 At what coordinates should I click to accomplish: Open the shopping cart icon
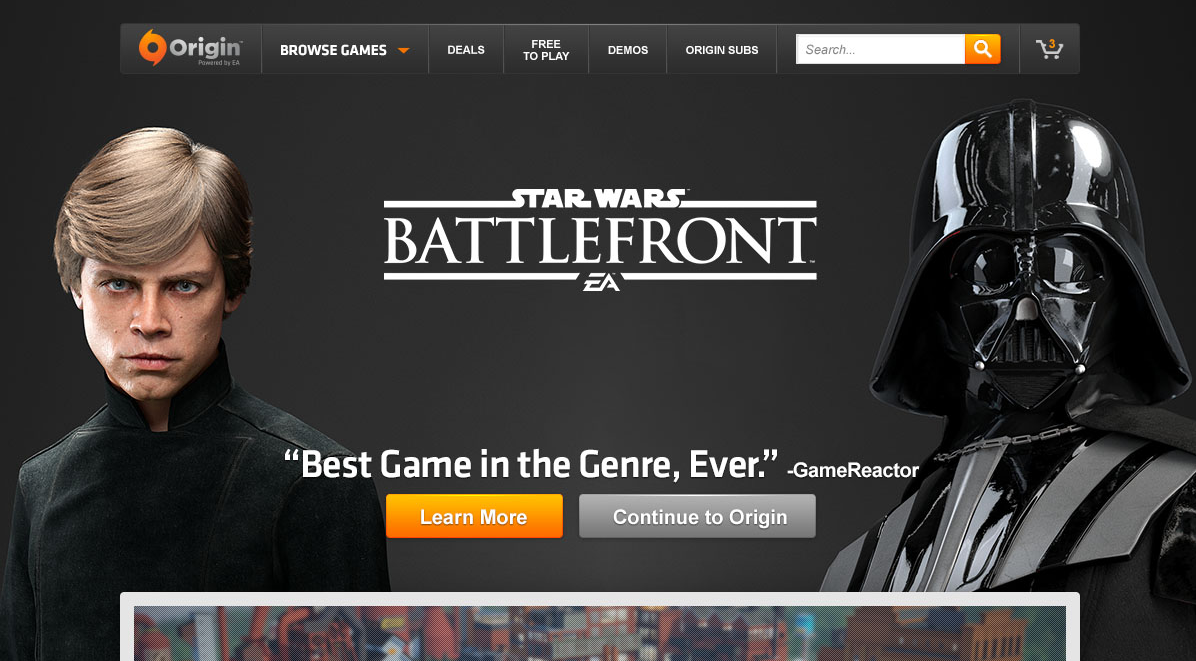point(1049,50)
